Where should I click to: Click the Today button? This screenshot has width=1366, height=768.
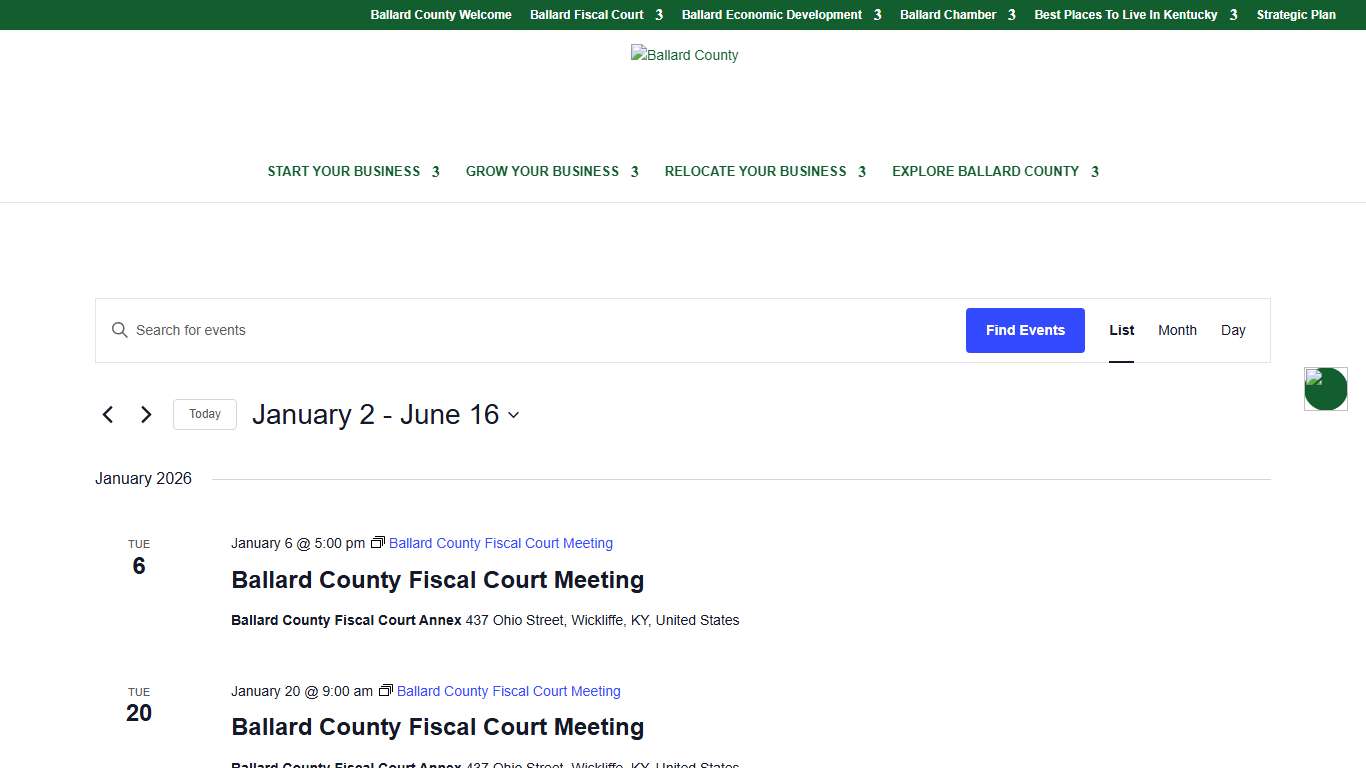[x=204, y=414]
